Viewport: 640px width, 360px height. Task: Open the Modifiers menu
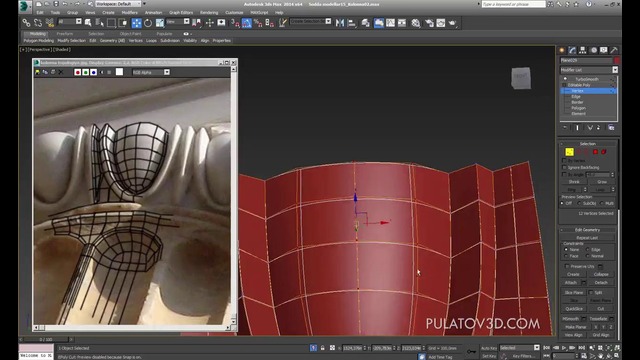(129, 13)
